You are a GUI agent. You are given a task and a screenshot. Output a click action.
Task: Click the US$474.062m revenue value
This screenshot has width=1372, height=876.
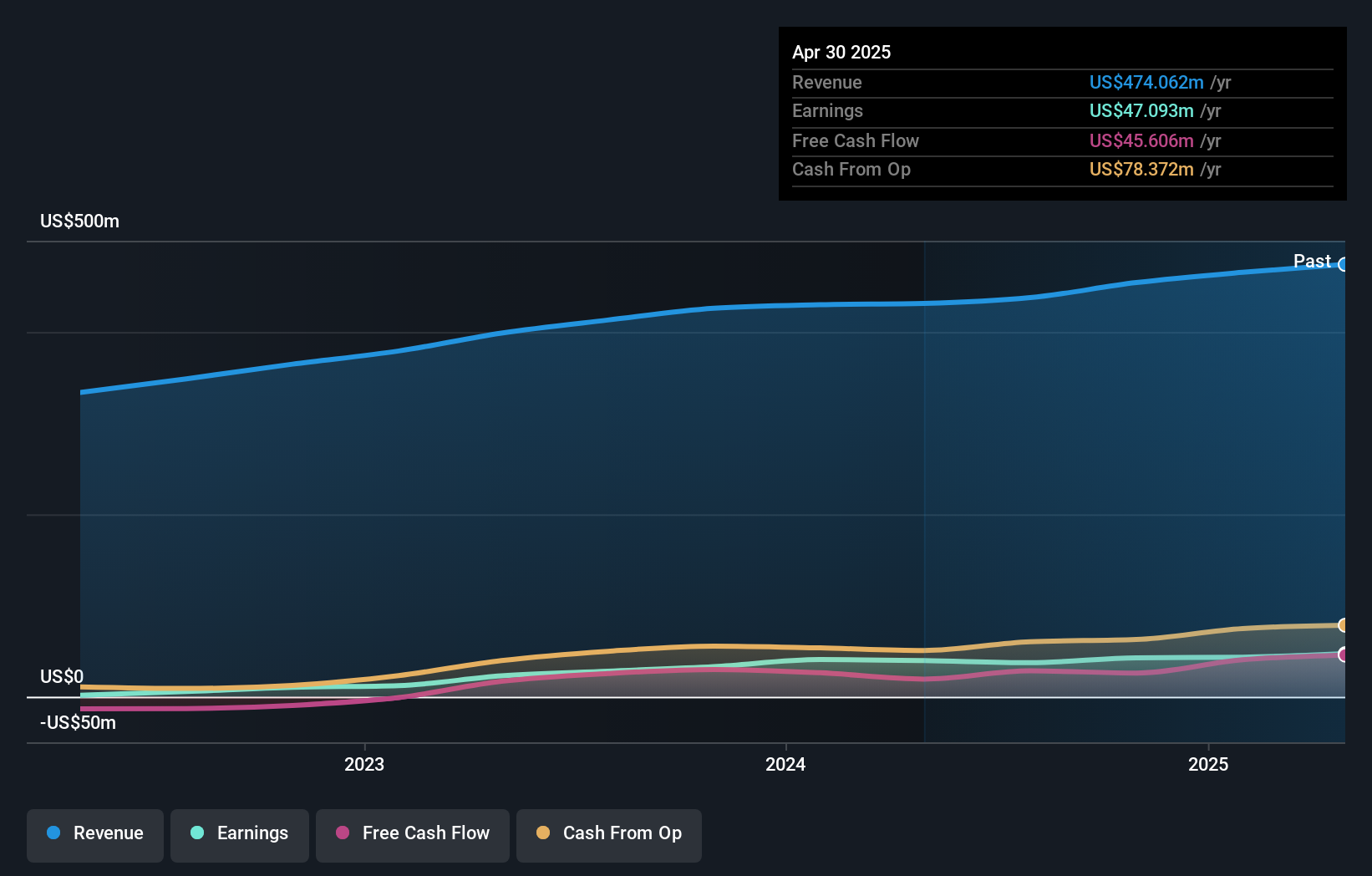click(x=1146, y=82)
